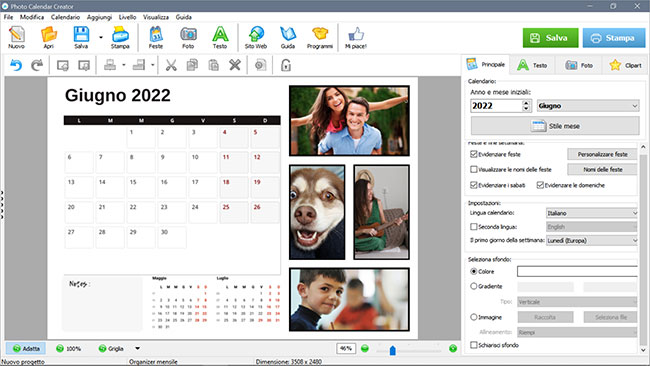Open dropdown arrow next to send backward
The image size is (650, 366).
coord(153,65)
